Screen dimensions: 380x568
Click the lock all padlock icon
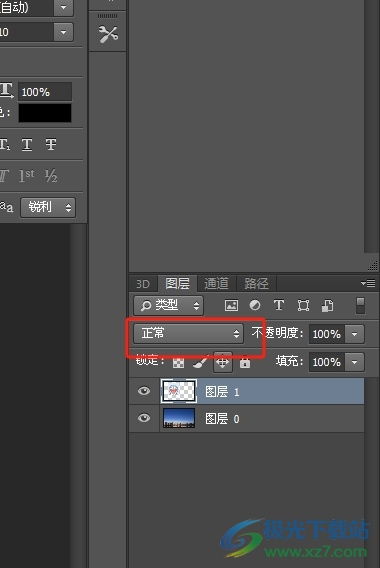tap(245, 362)
